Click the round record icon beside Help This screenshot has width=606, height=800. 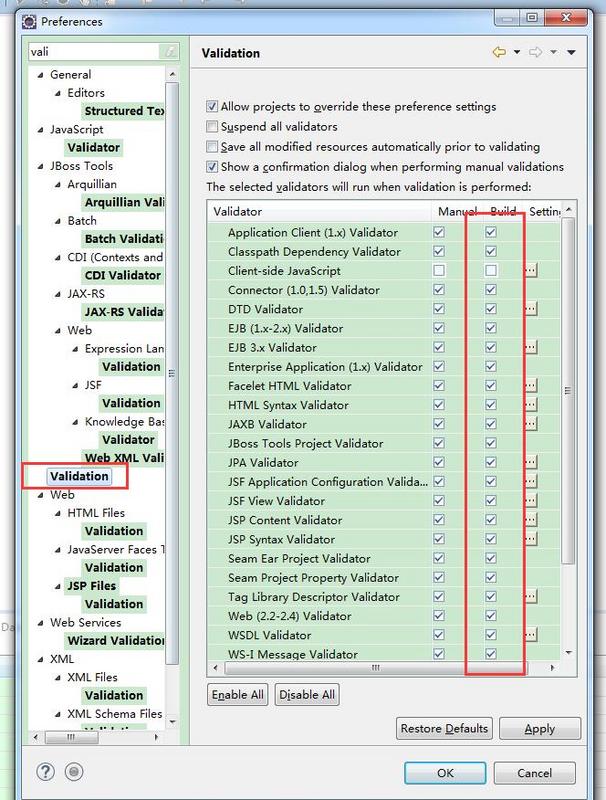coord(74,771)
